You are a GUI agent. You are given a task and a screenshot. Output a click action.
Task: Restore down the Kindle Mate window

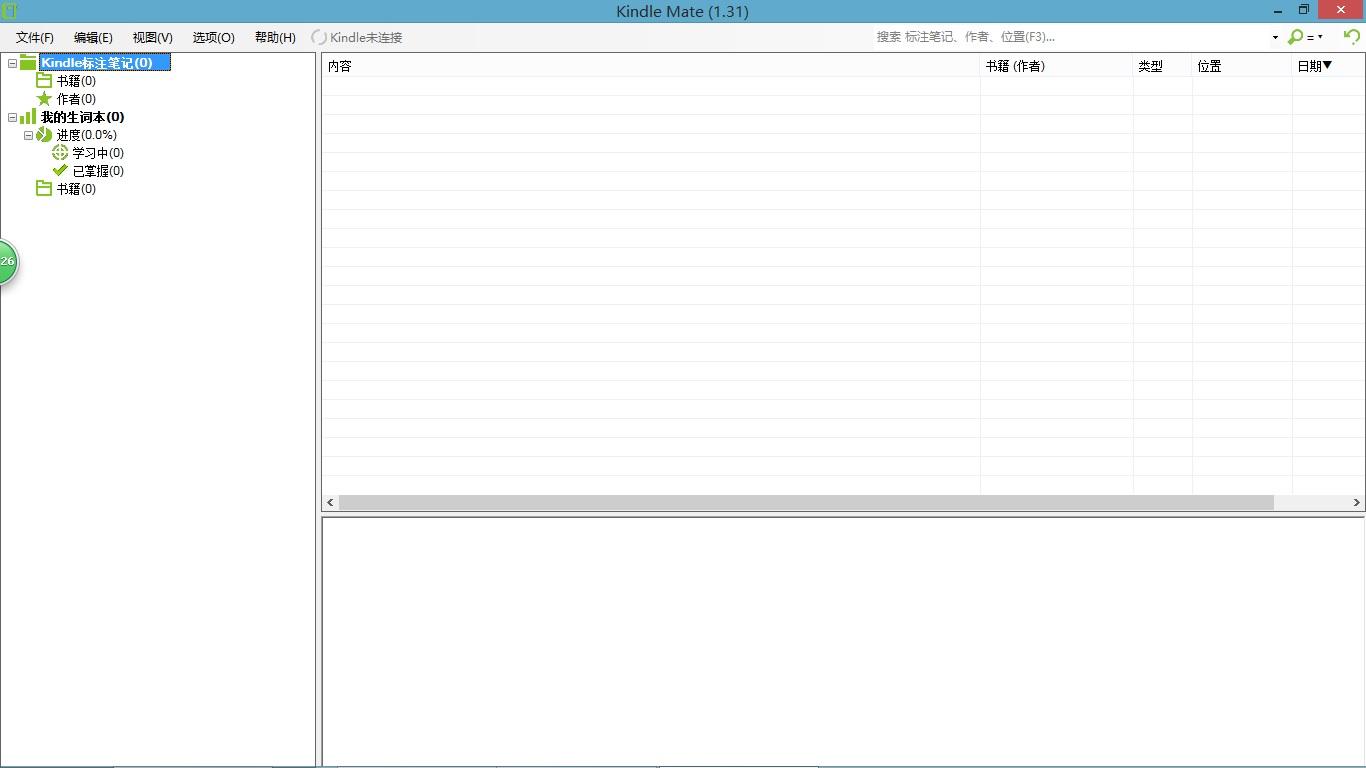coord(1304,10)
